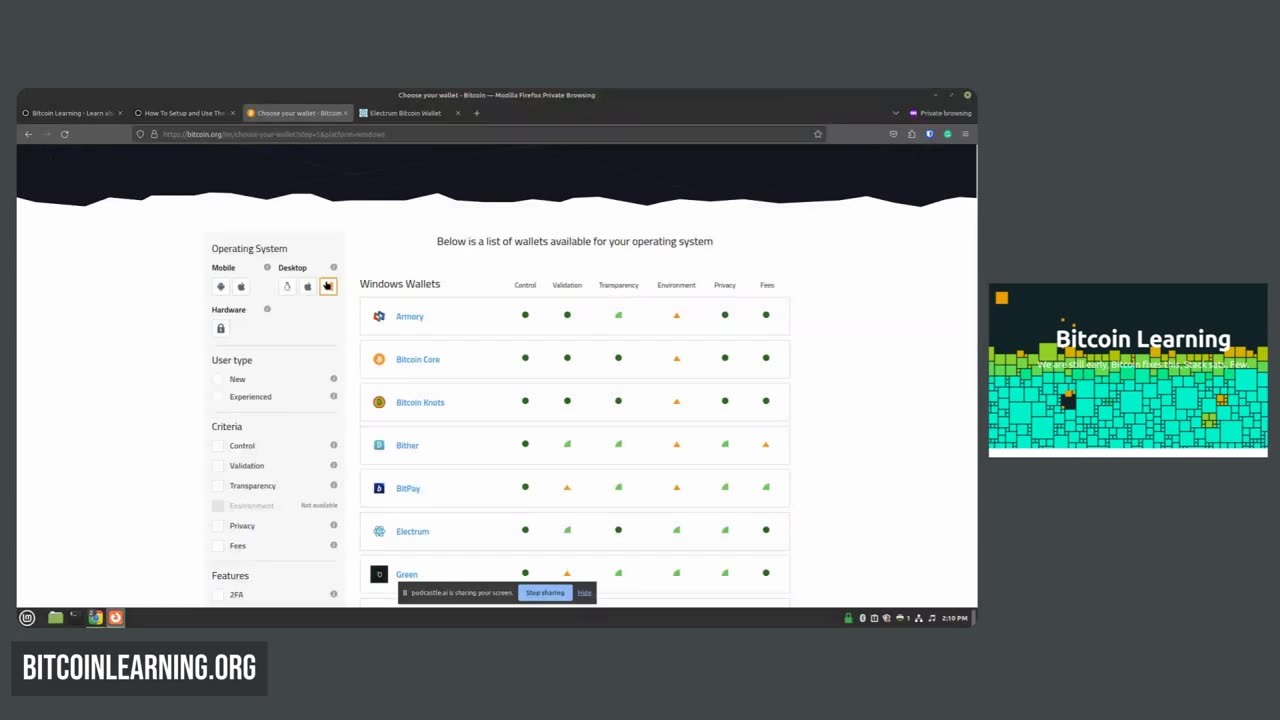The height and width of the screenshot is (720, 1280).
Task: Open the Bitcoin Knots wallet link
Action: pyautogui.click(x=420, y=402)
